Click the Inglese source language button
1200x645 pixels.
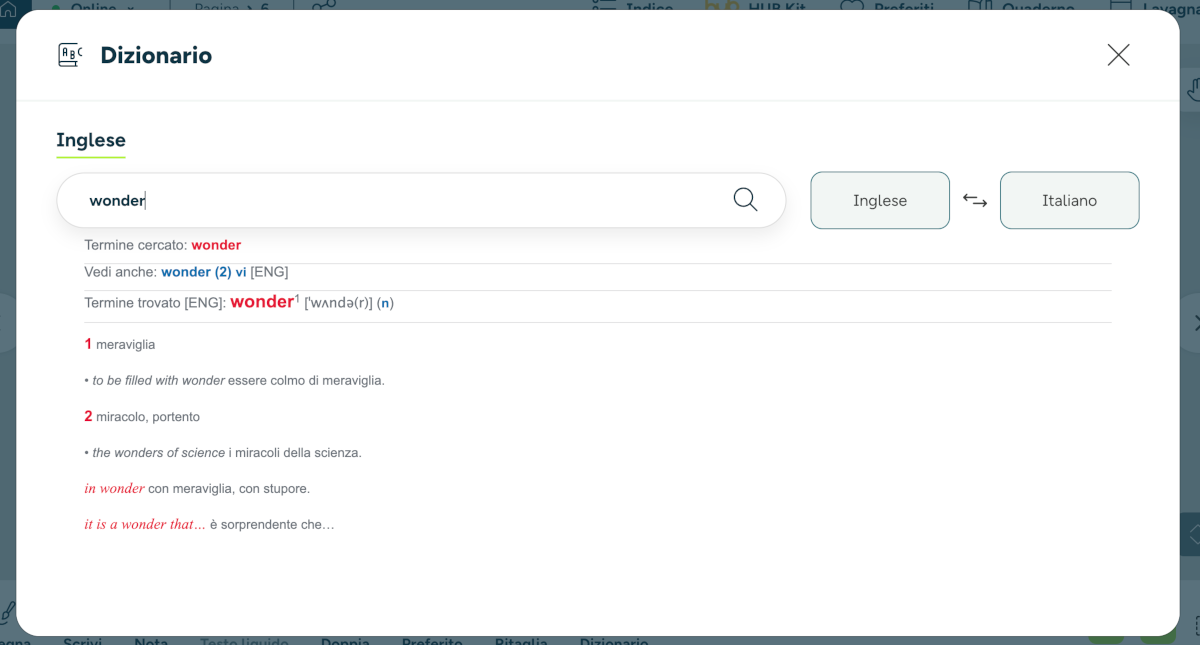[880, 200]
